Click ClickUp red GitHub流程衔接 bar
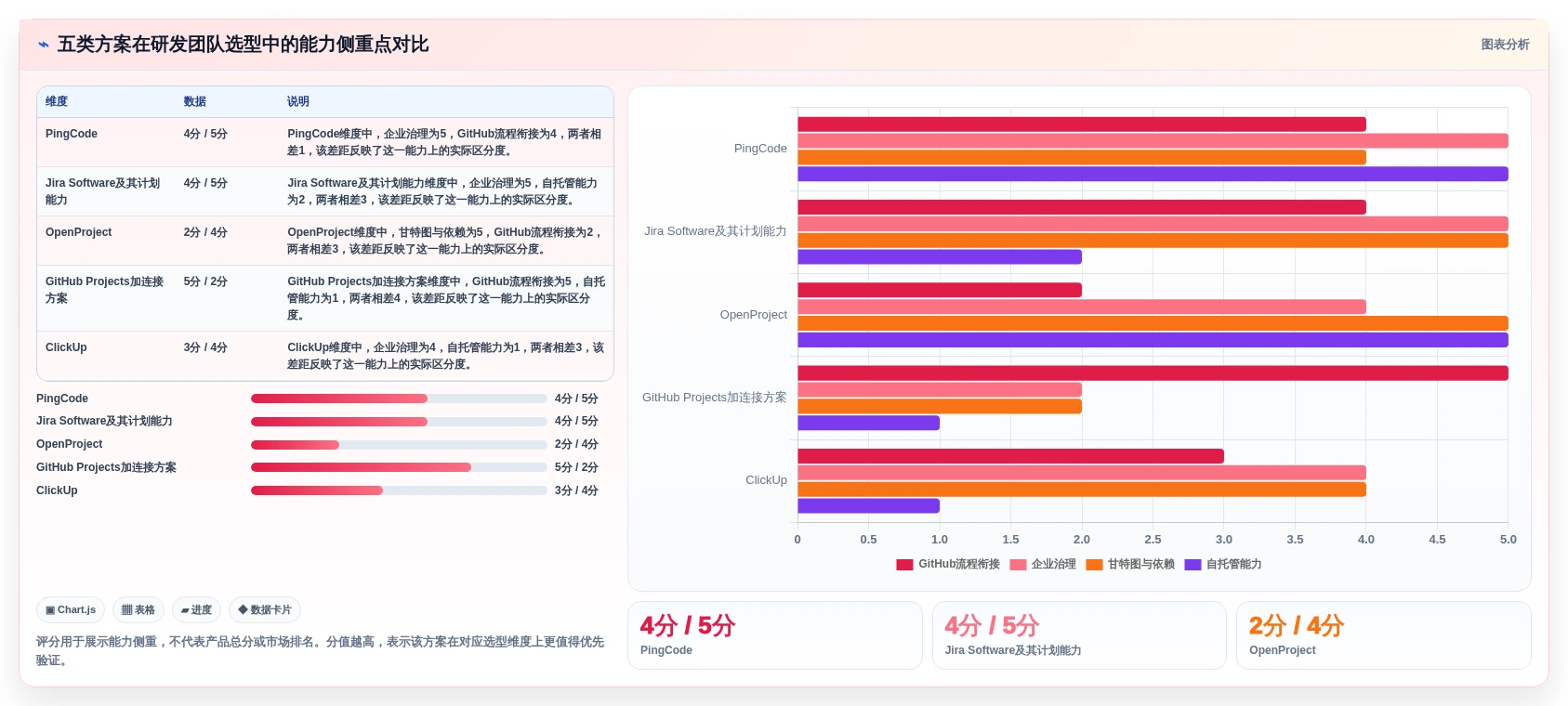1568x706 pixels. pyautogui.click(x=1010, y=456)
